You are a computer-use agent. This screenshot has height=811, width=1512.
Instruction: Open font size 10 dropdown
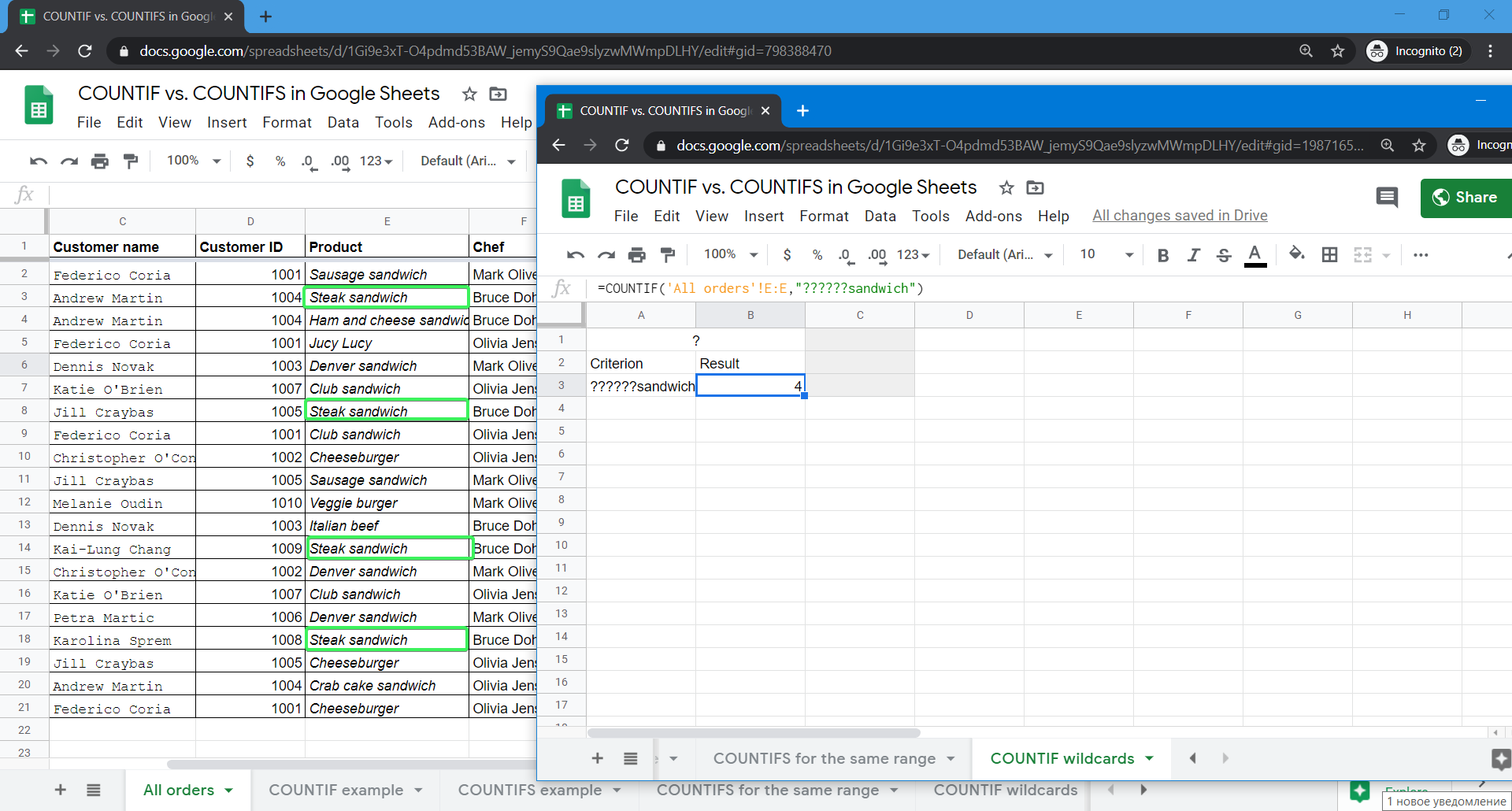(1106, 254)
